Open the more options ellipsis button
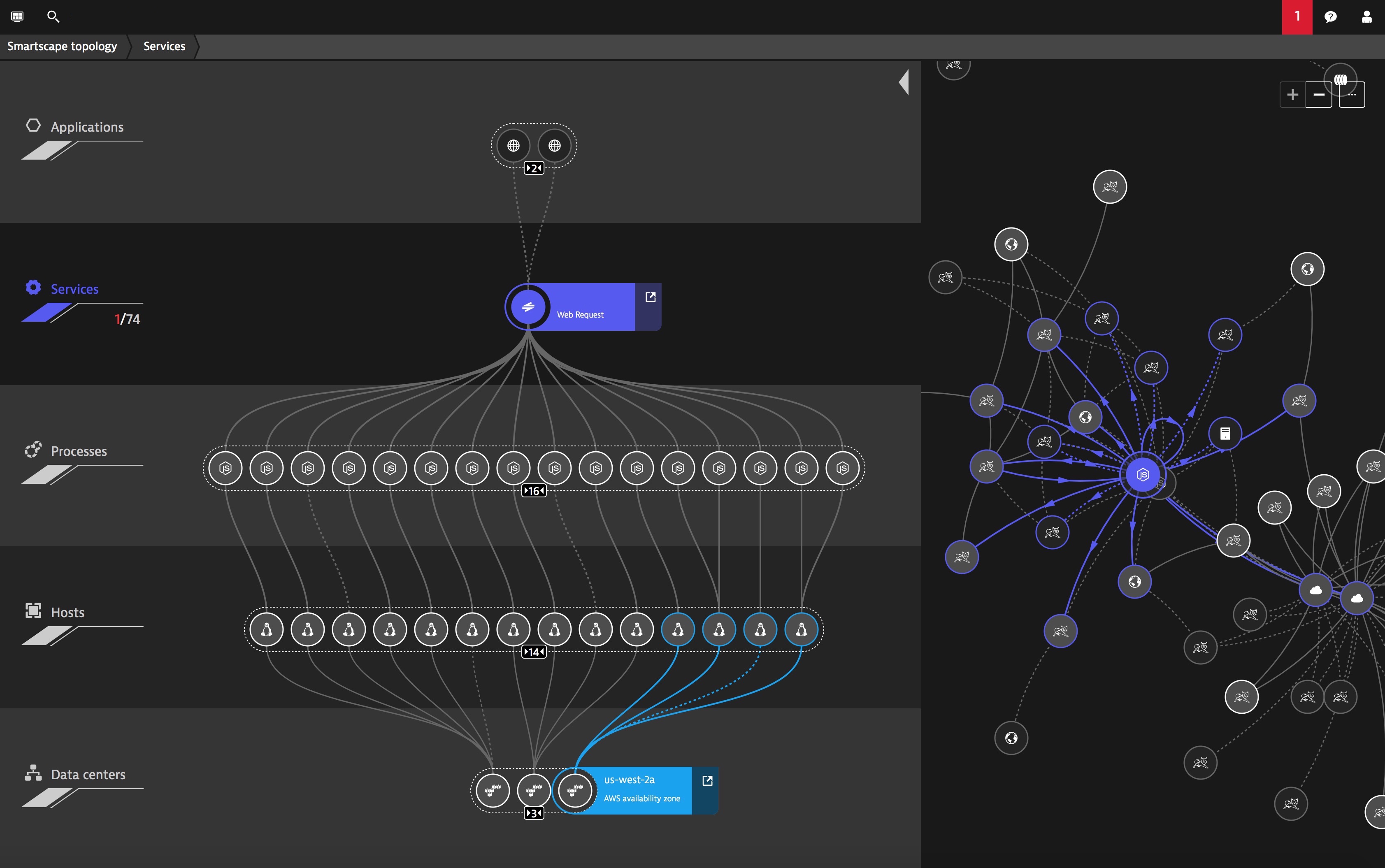 pyautogui.click(x=1352, y=95)
